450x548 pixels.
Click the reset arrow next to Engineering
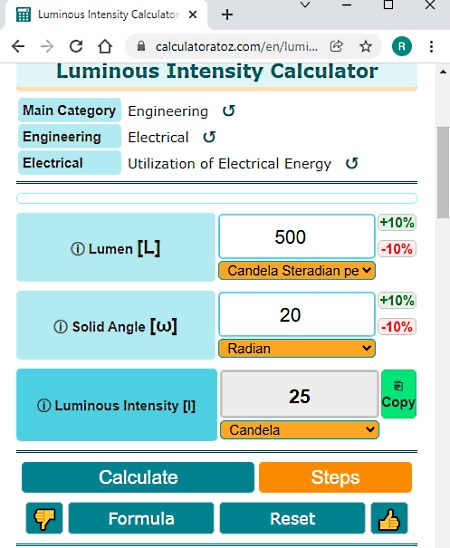click(x=229, y=111)
